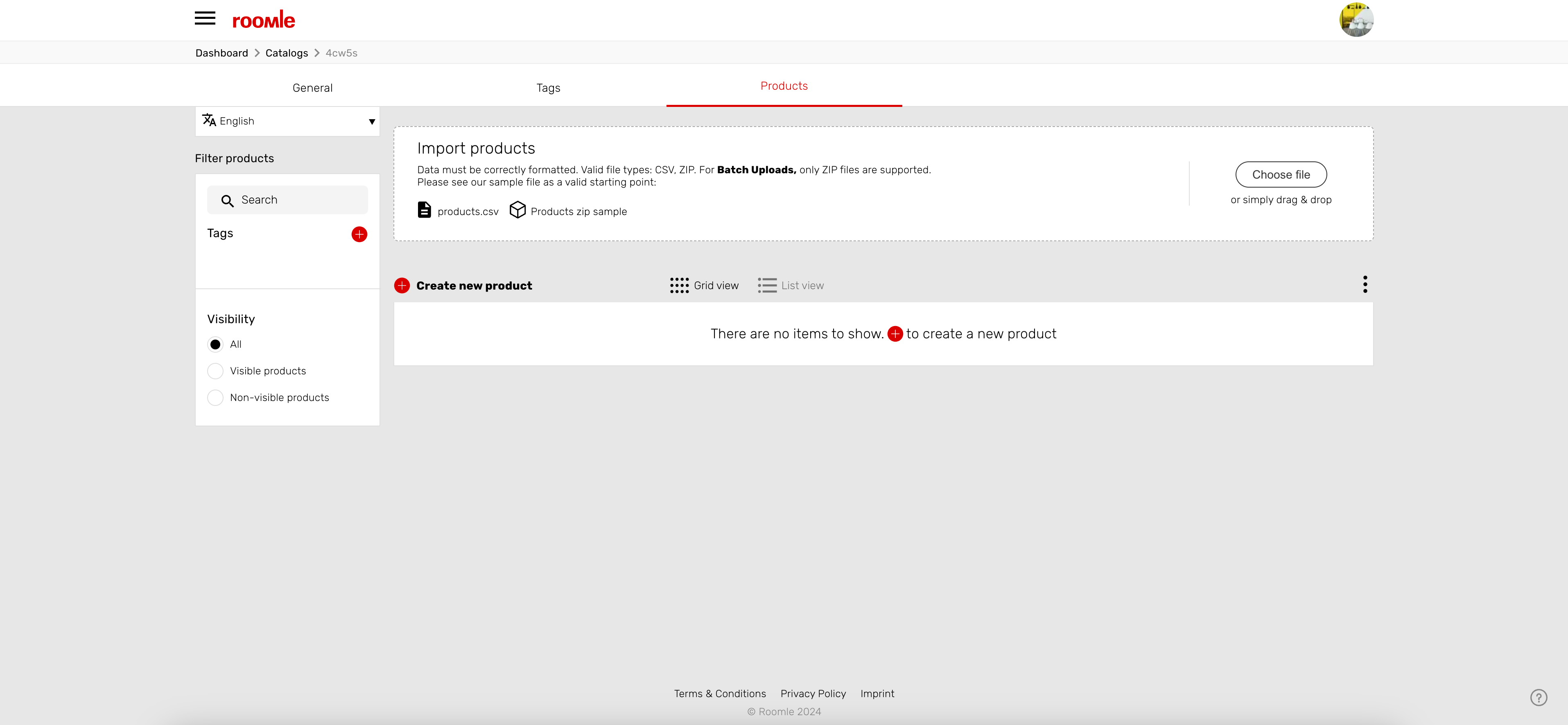
Task: Select Non-visible products radio option
Action: tap(215, 398)
